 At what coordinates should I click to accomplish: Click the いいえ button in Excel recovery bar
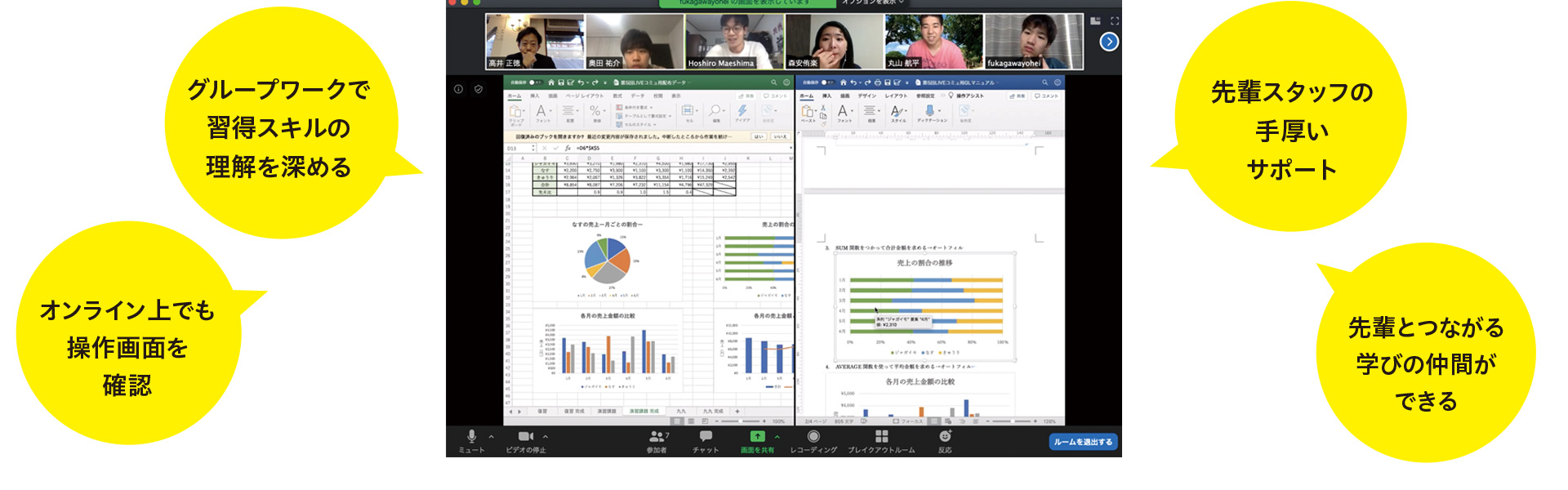click(781, 136)
